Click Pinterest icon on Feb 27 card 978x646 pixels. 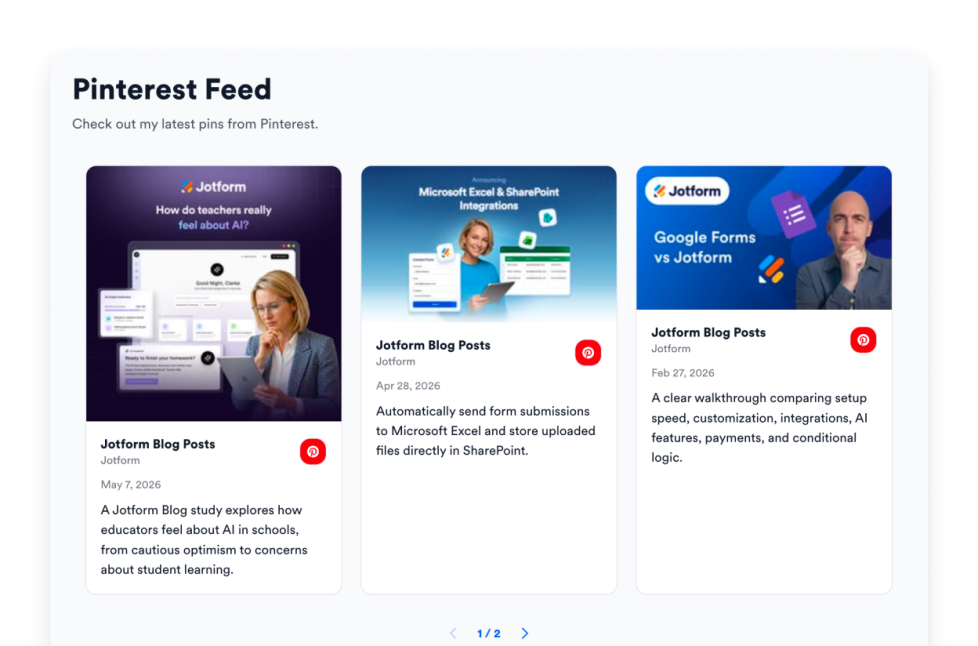863,340
